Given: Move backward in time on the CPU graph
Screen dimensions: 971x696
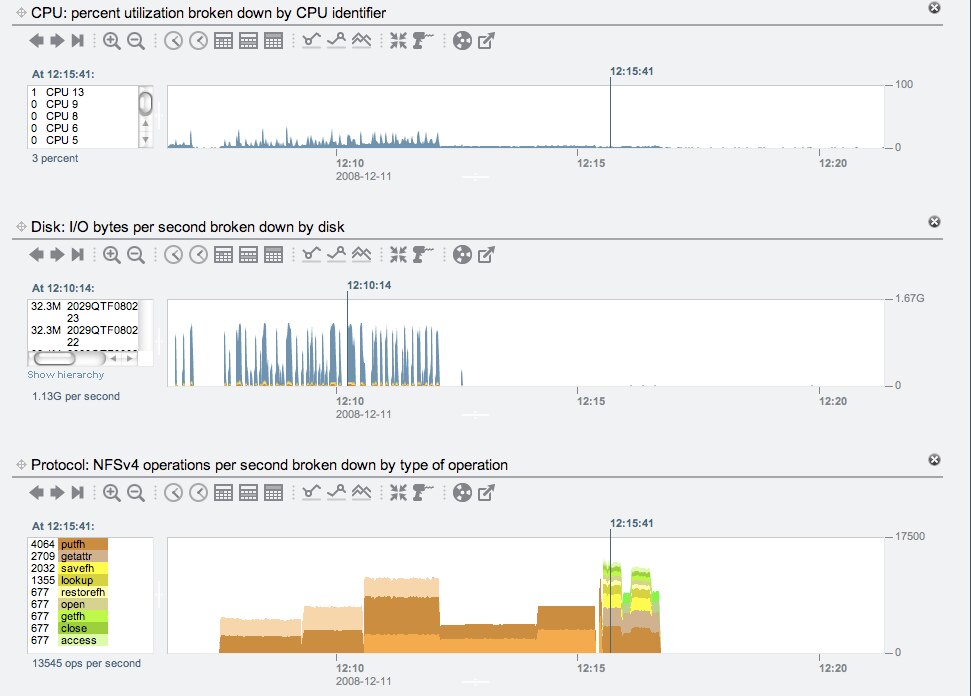Looking at the screenshot, I should pos(37,41).
